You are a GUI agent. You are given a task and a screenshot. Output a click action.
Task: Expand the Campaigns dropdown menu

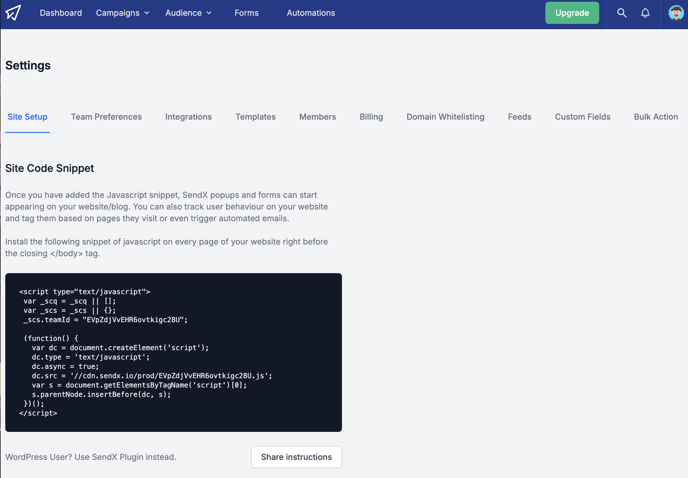(122, 13)
